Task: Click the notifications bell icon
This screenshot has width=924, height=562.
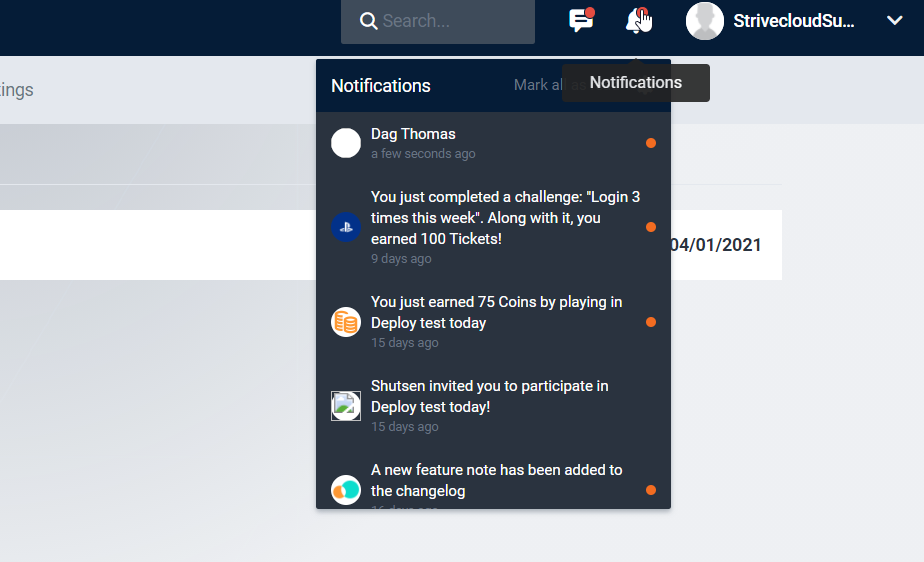Action: click(636, 21)
